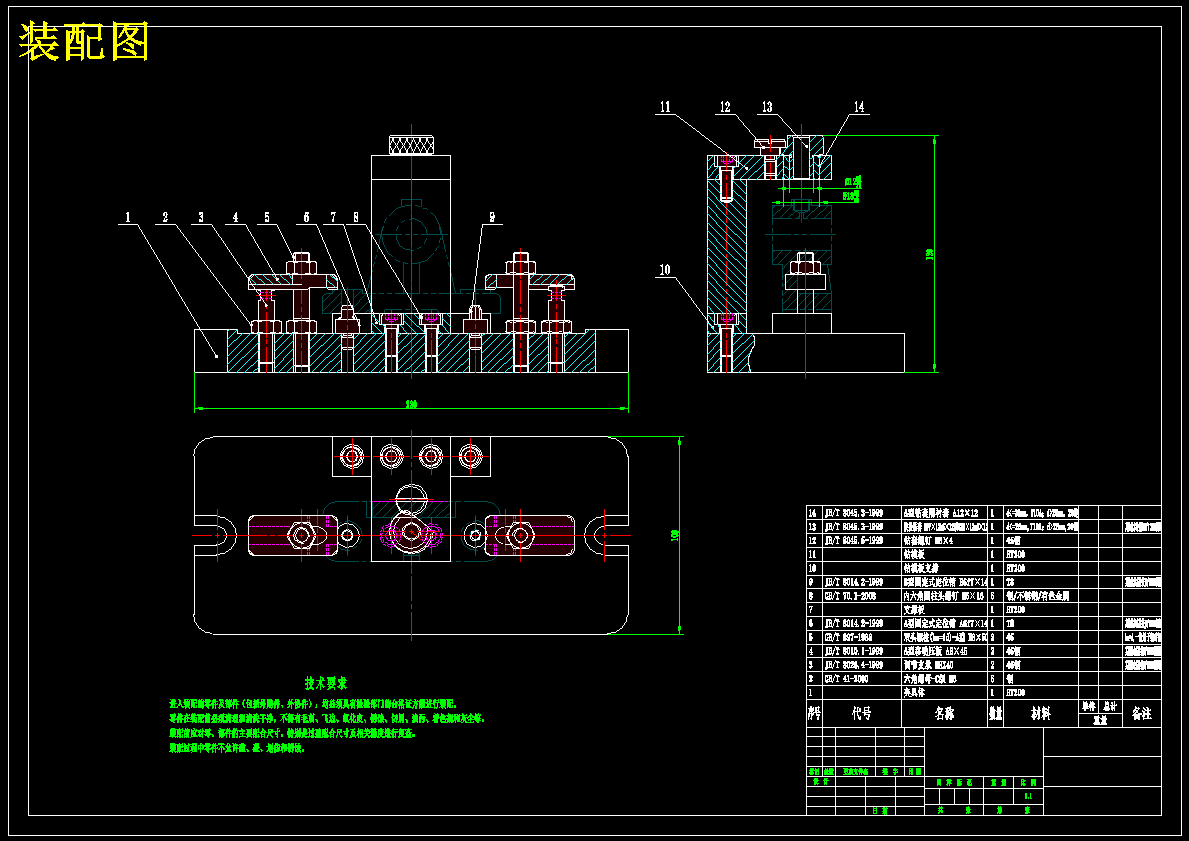
Task: Click the "A型移动压板 A8×45" name cell
Action: [x=944, y=651]
